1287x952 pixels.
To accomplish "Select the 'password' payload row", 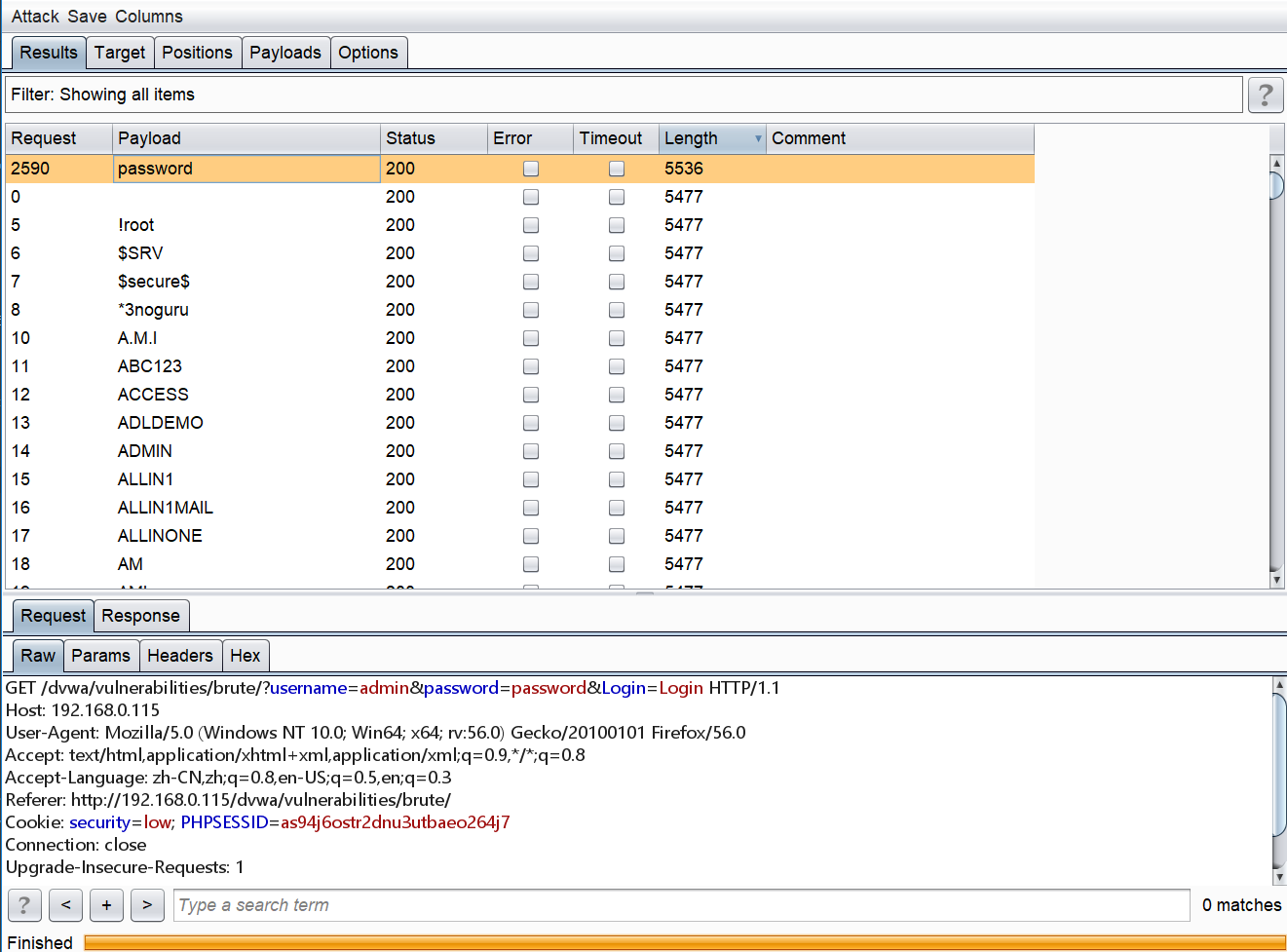I will (519, 169).
